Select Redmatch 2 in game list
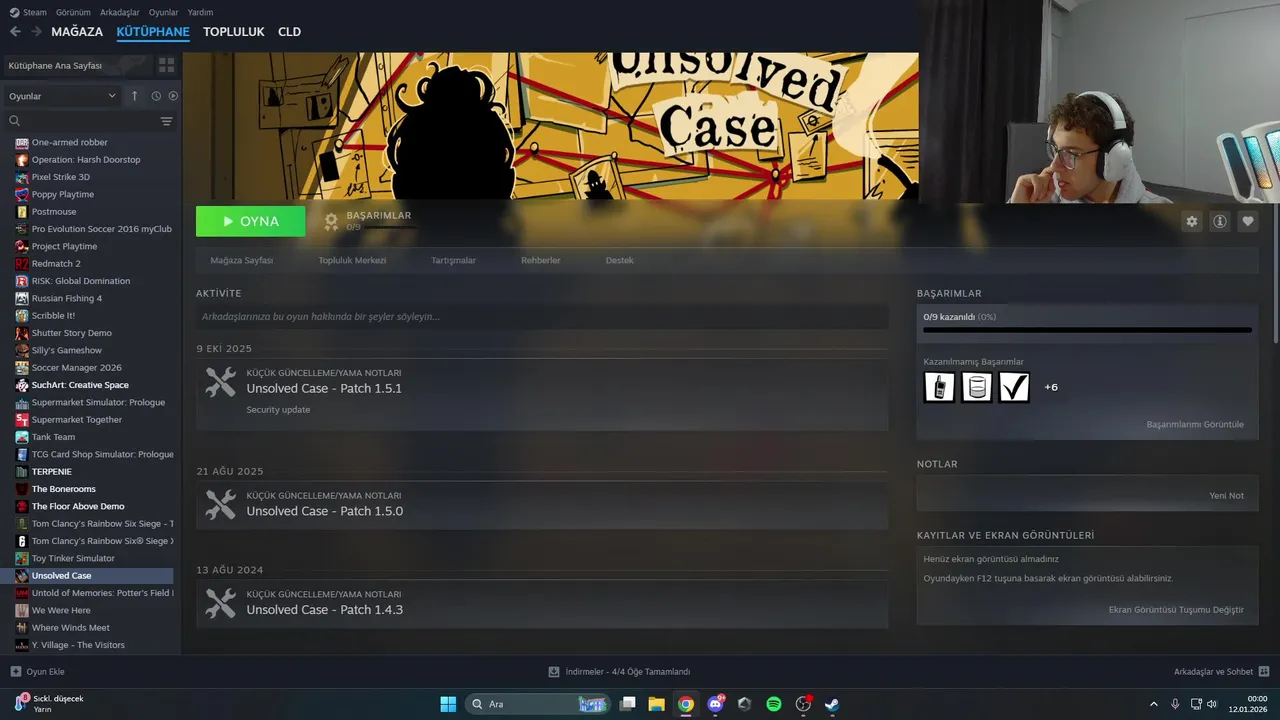This screenshot has width=1280, height=720. pyautogui.click(x=56, y=264)
